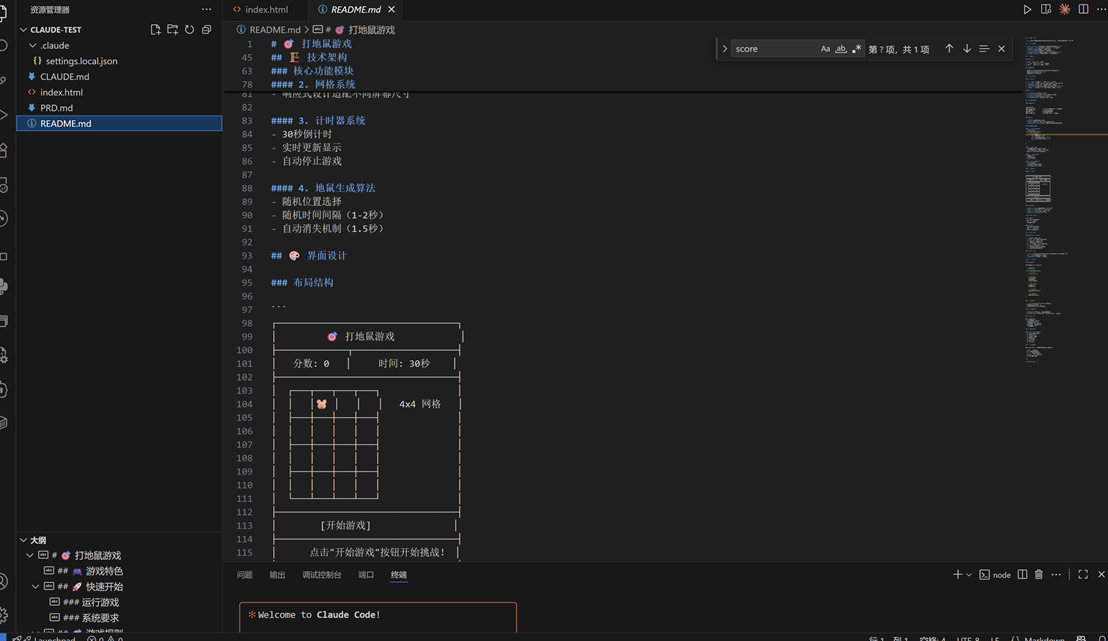Toggle match case in find widget
This screenshot has width=1108, height=641.
825,49
